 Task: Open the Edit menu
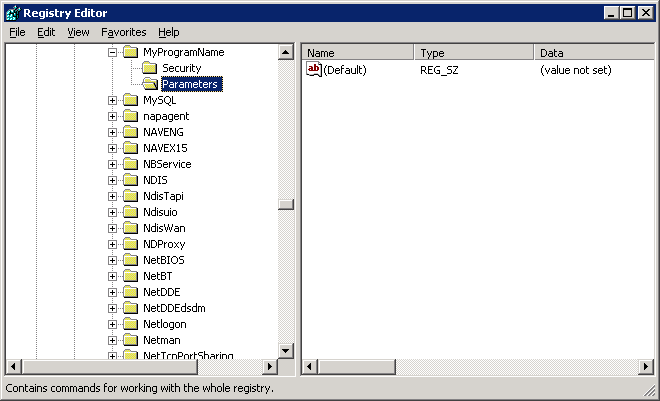(46, 32)
